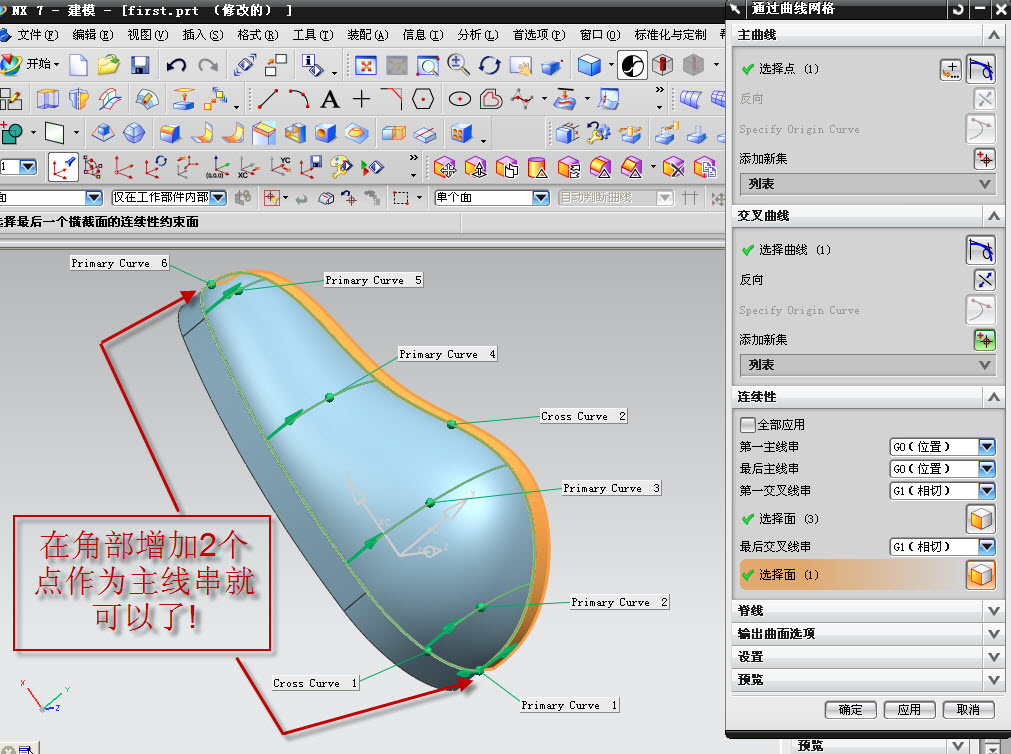Select the Cross Curve 2 label

coord(583,416)
